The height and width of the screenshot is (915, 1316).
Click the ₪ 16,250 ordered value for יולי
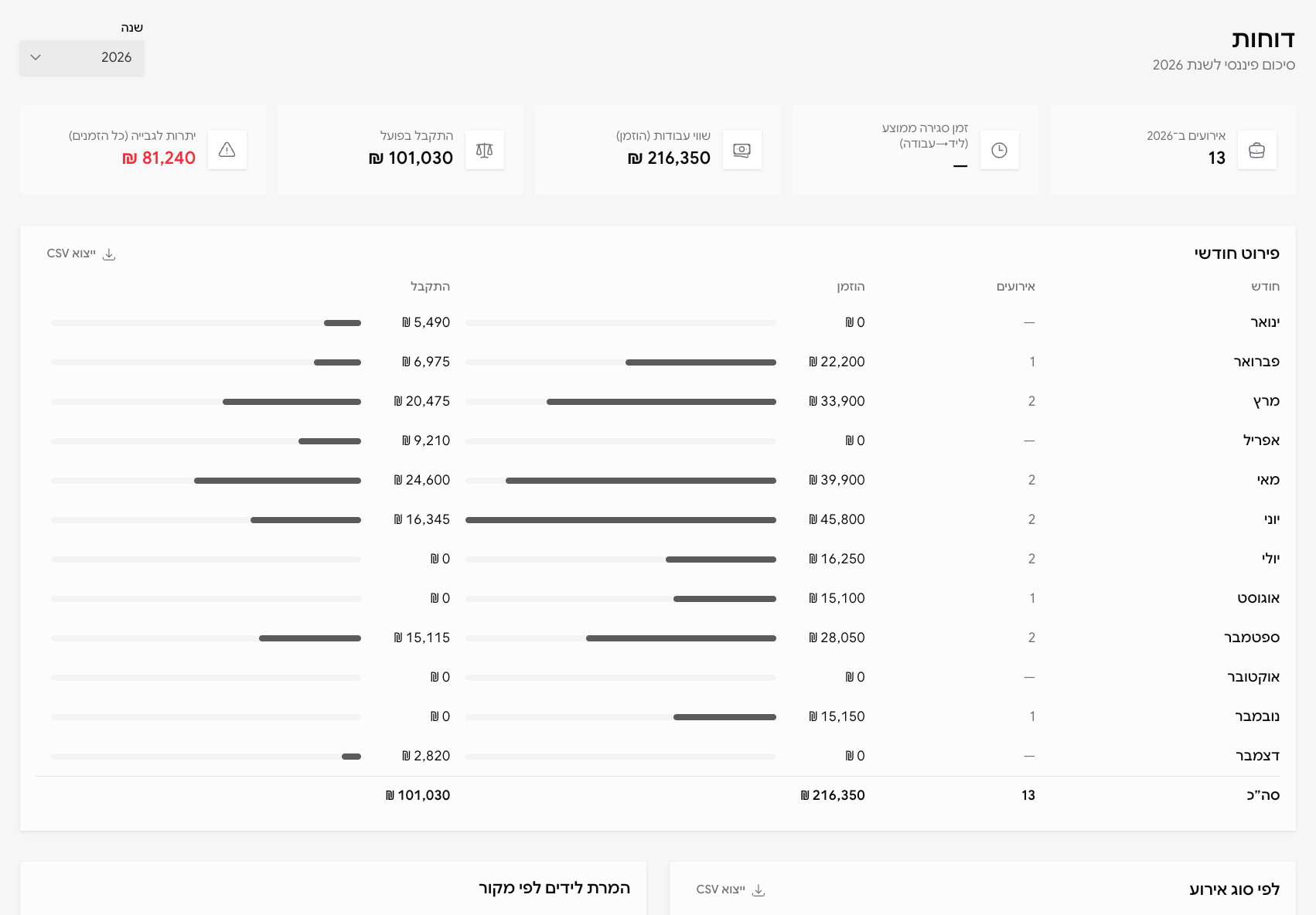(x=837, y=559)
